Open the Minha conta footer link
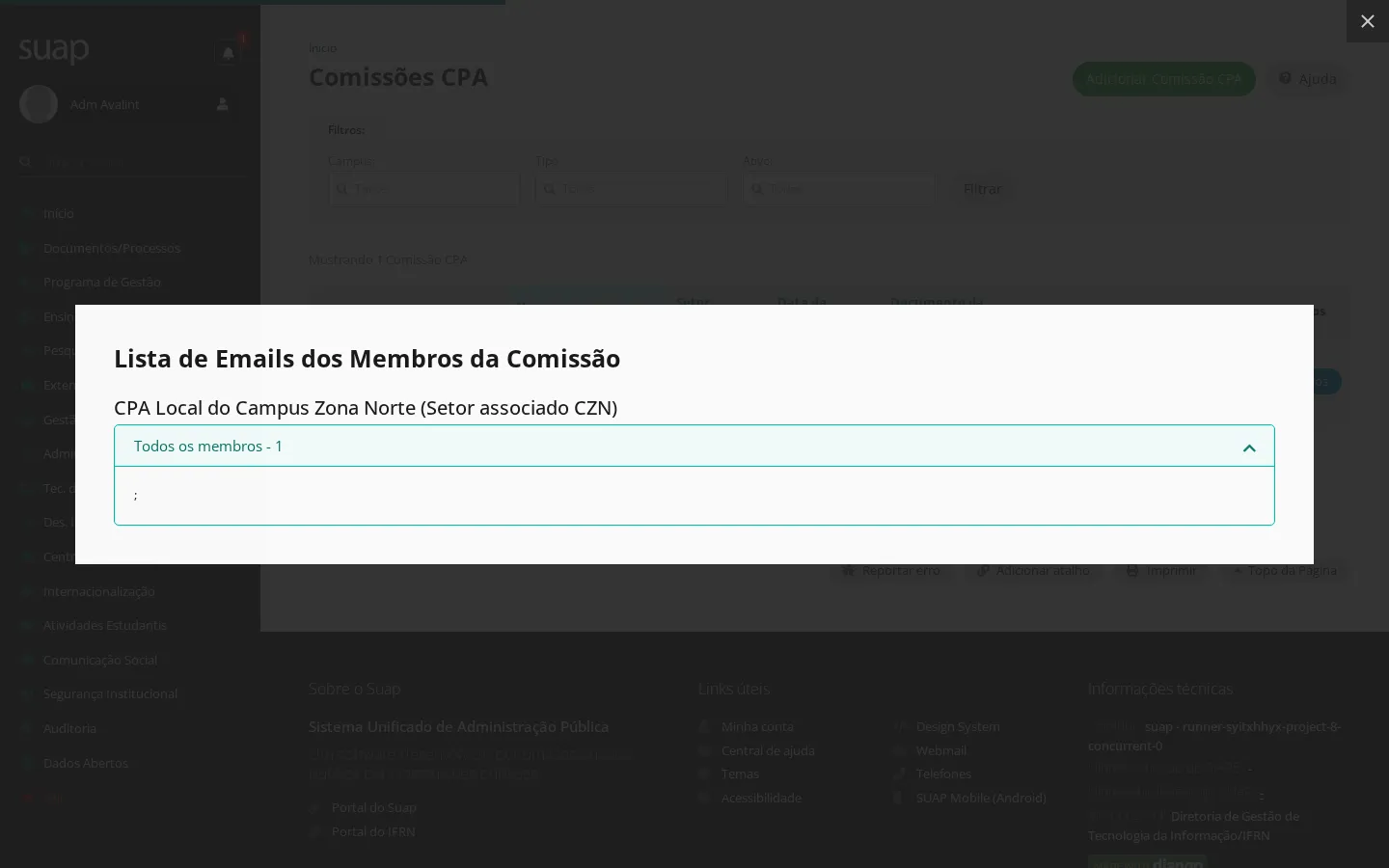1389x868 pixels. coord(757,726)
